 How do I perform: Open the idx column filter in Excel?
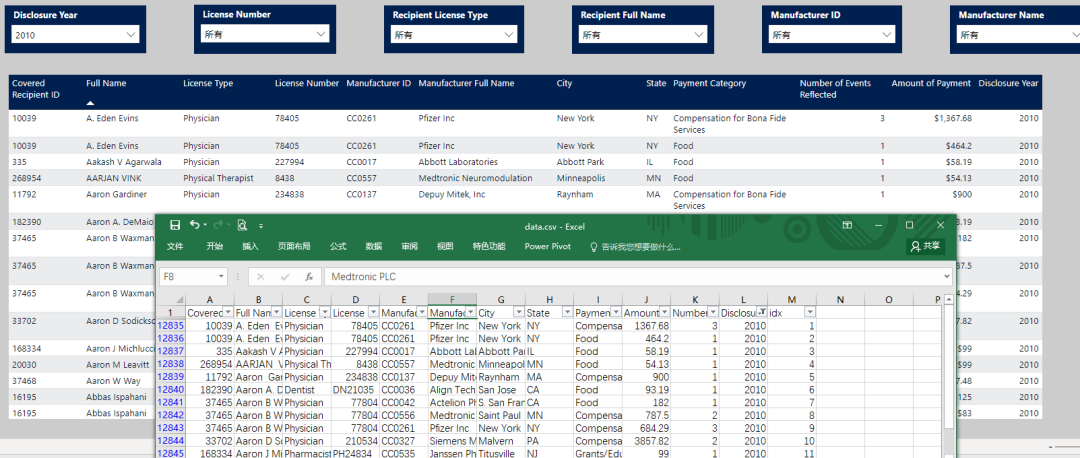810,313
